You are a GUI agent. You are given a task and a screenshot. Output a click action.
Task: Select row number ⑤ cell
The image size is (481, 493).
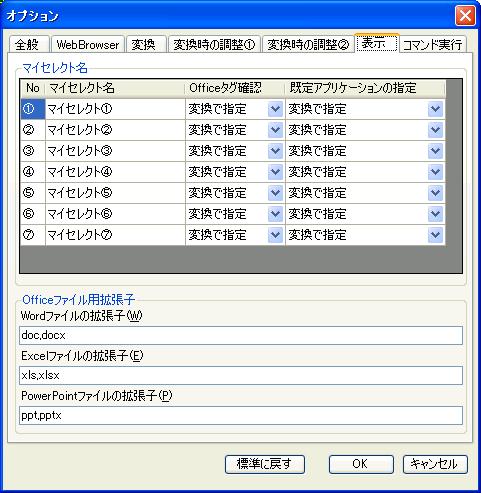(33, 193)
